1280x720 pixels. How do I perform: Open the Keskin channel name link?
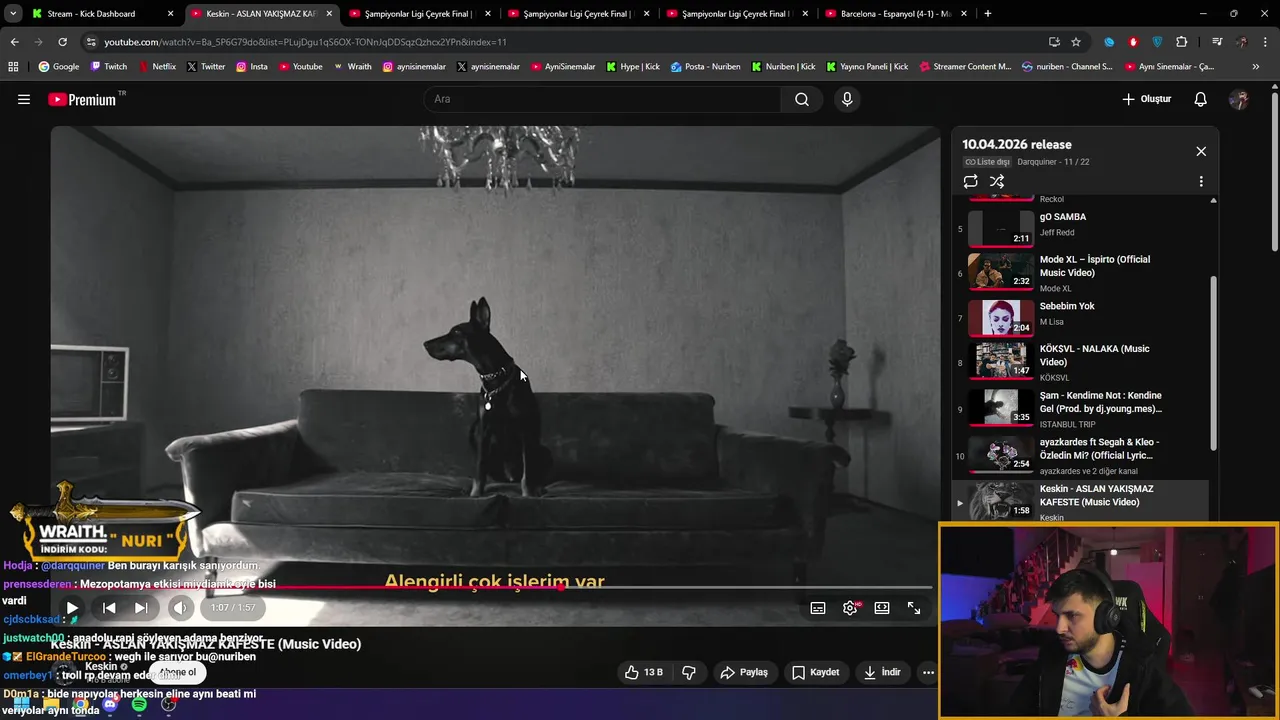coord(101,666)
